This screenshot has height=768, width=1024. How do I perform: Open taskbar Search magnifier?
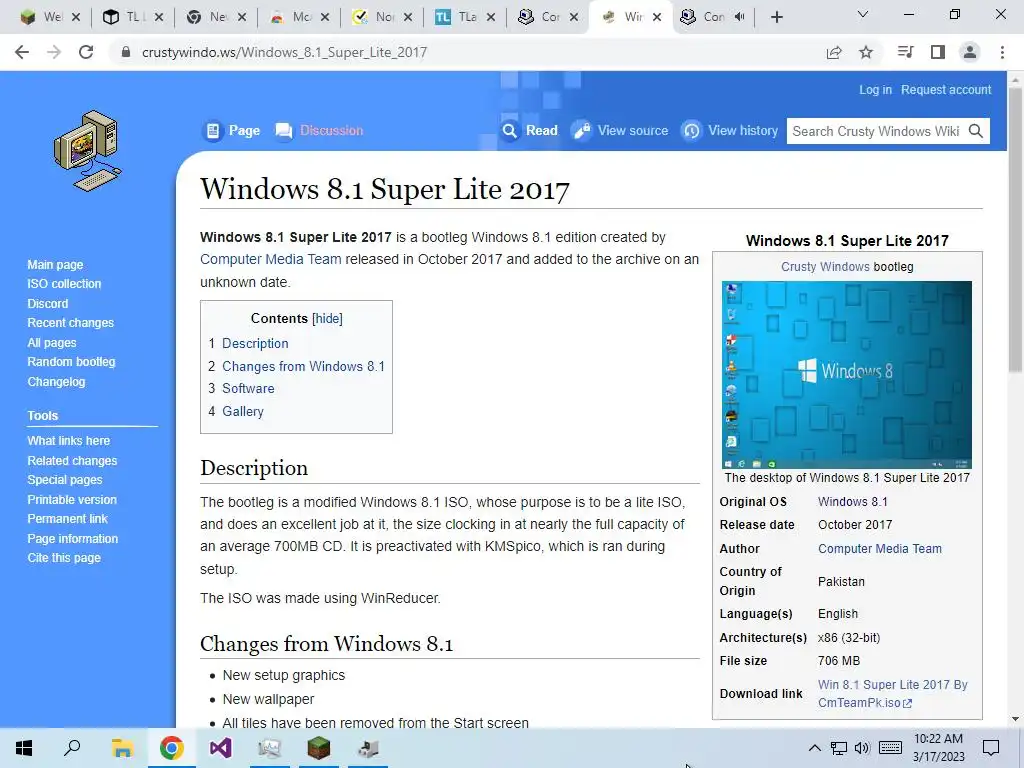(x=72, y=748)
